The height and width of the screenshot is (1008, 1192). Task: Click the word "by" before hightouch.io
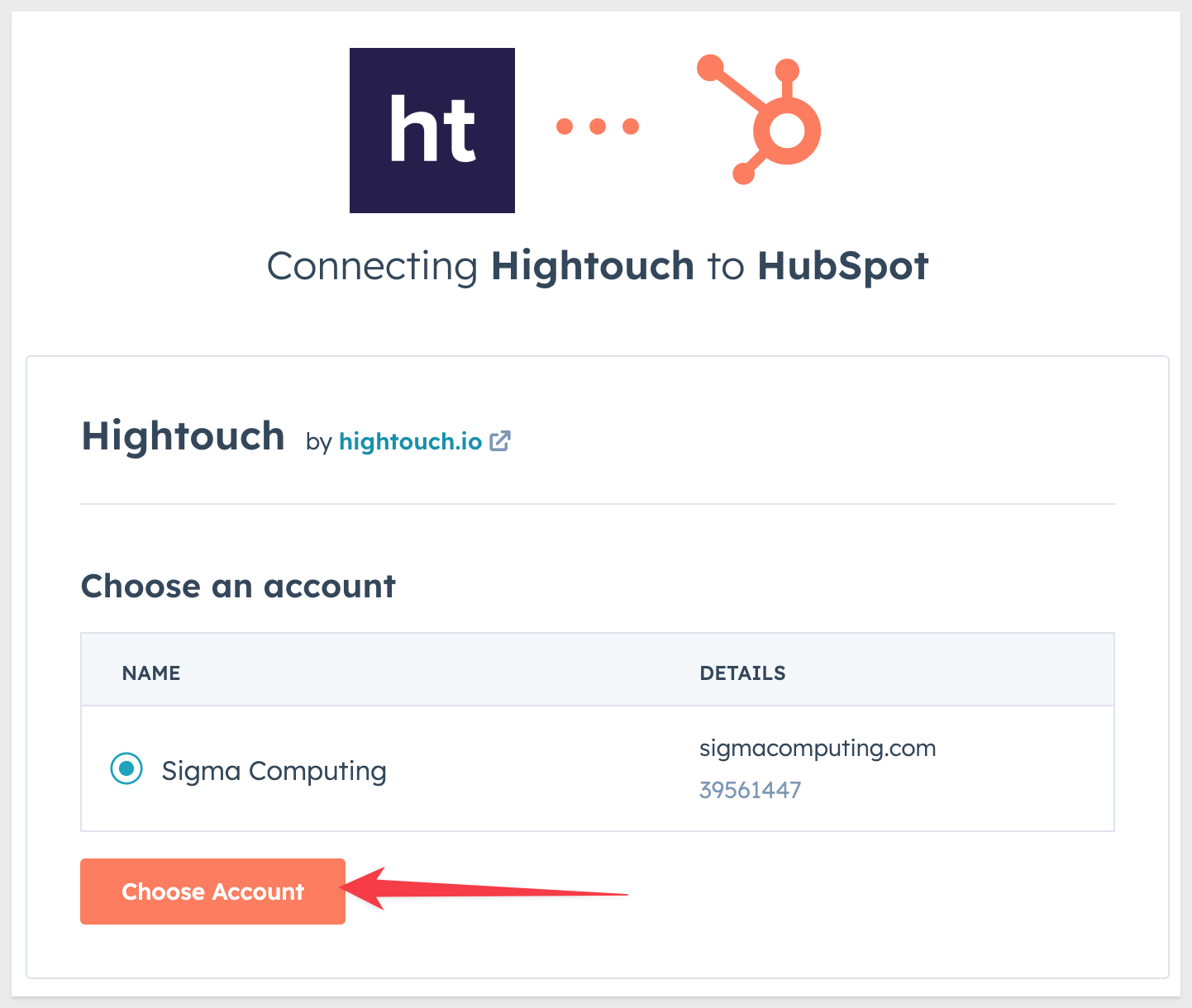318,443
